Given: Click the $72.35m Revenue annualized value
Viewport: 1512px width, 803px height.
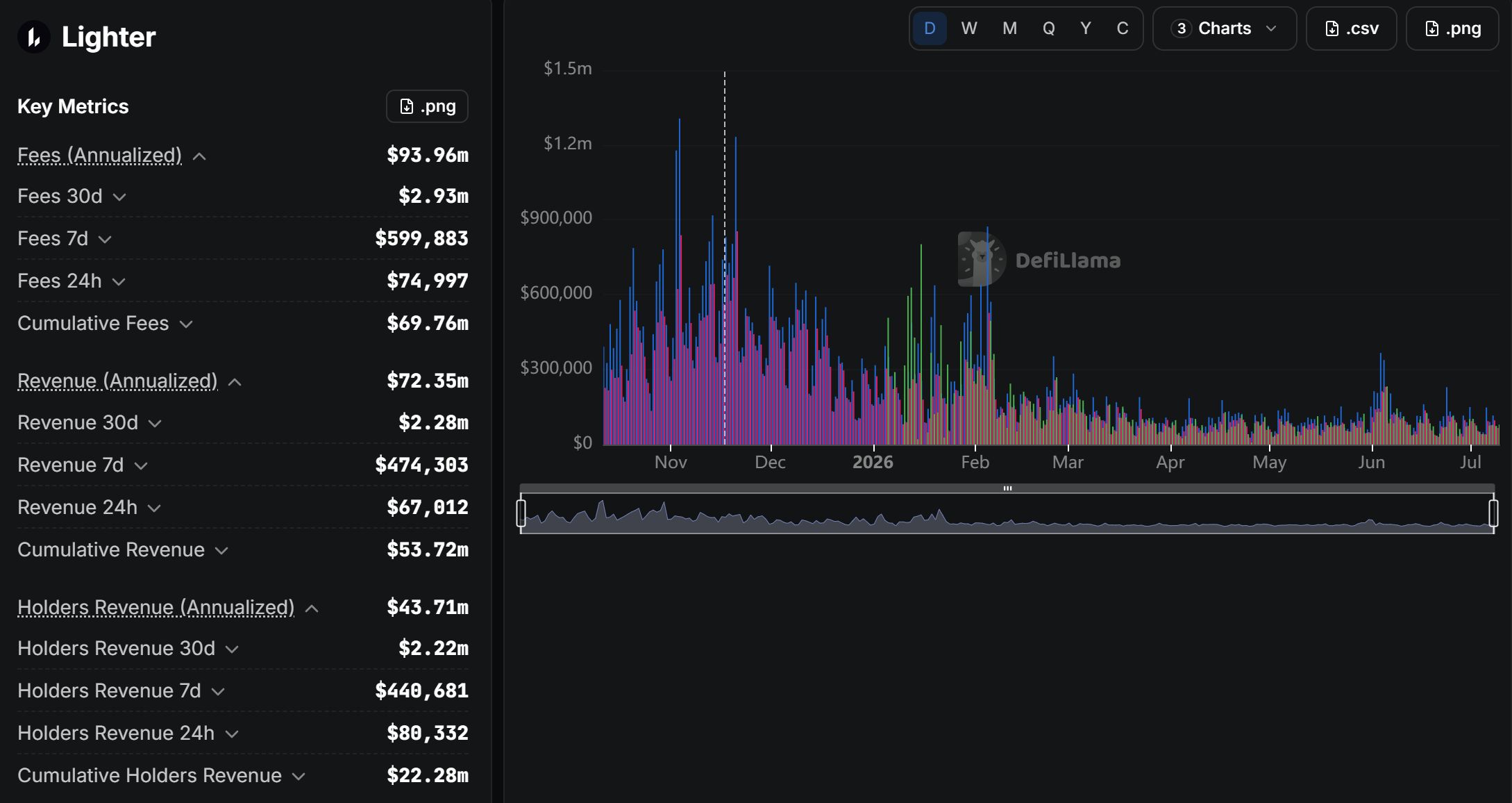Looking at the screenshot, I should (428, 381).
